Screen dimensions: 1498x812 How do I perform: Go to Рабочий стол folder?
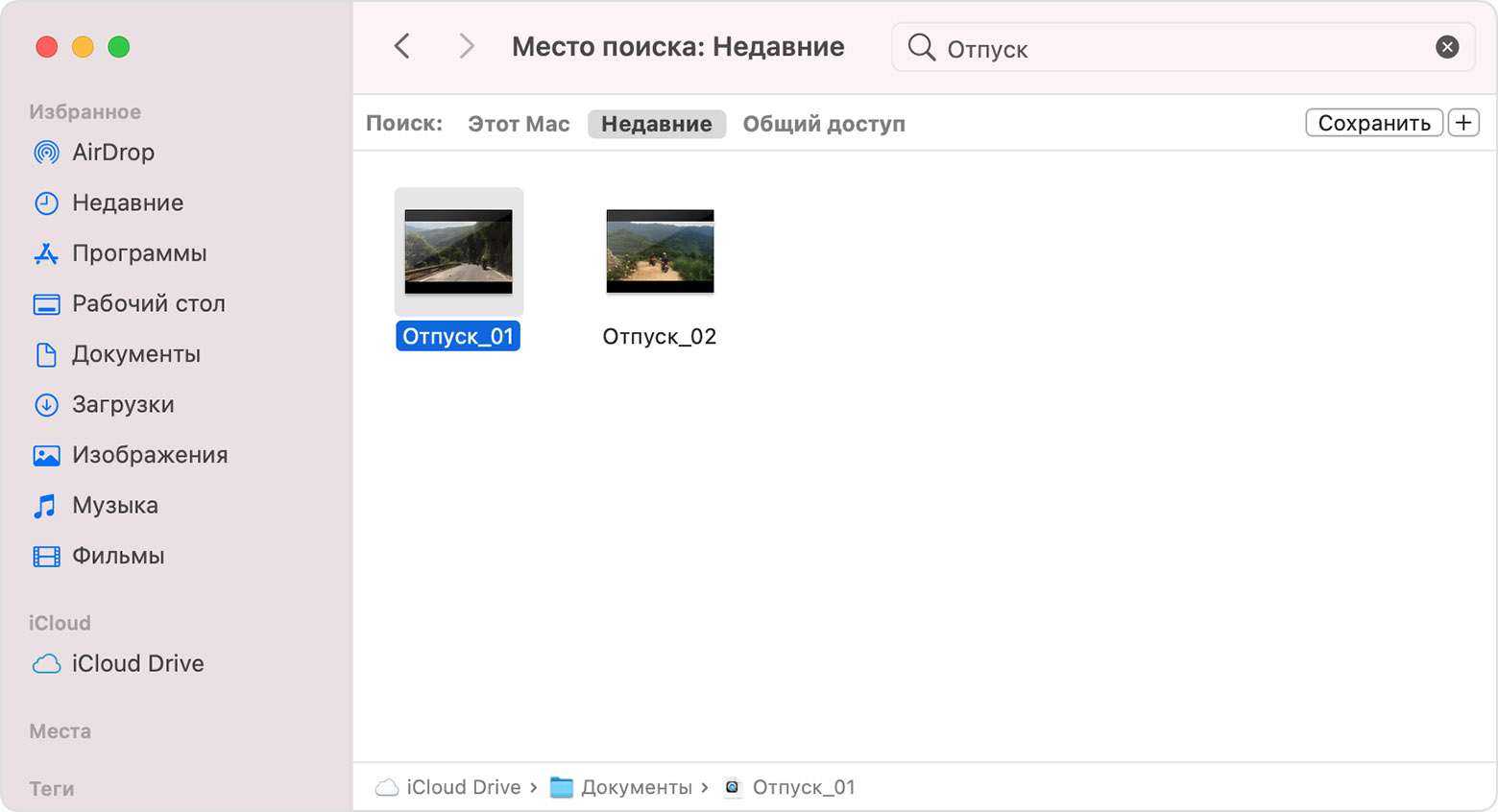tap(148, 304)
